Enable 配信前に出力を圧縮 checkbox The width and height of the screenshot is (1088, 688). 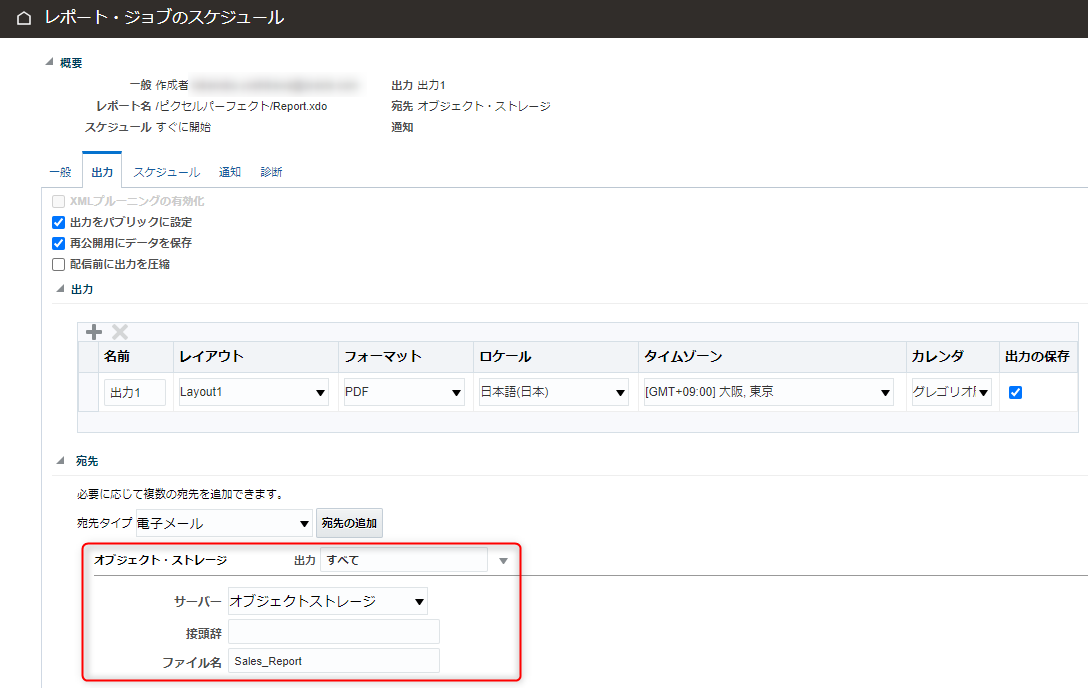click(x=58, y=264)
